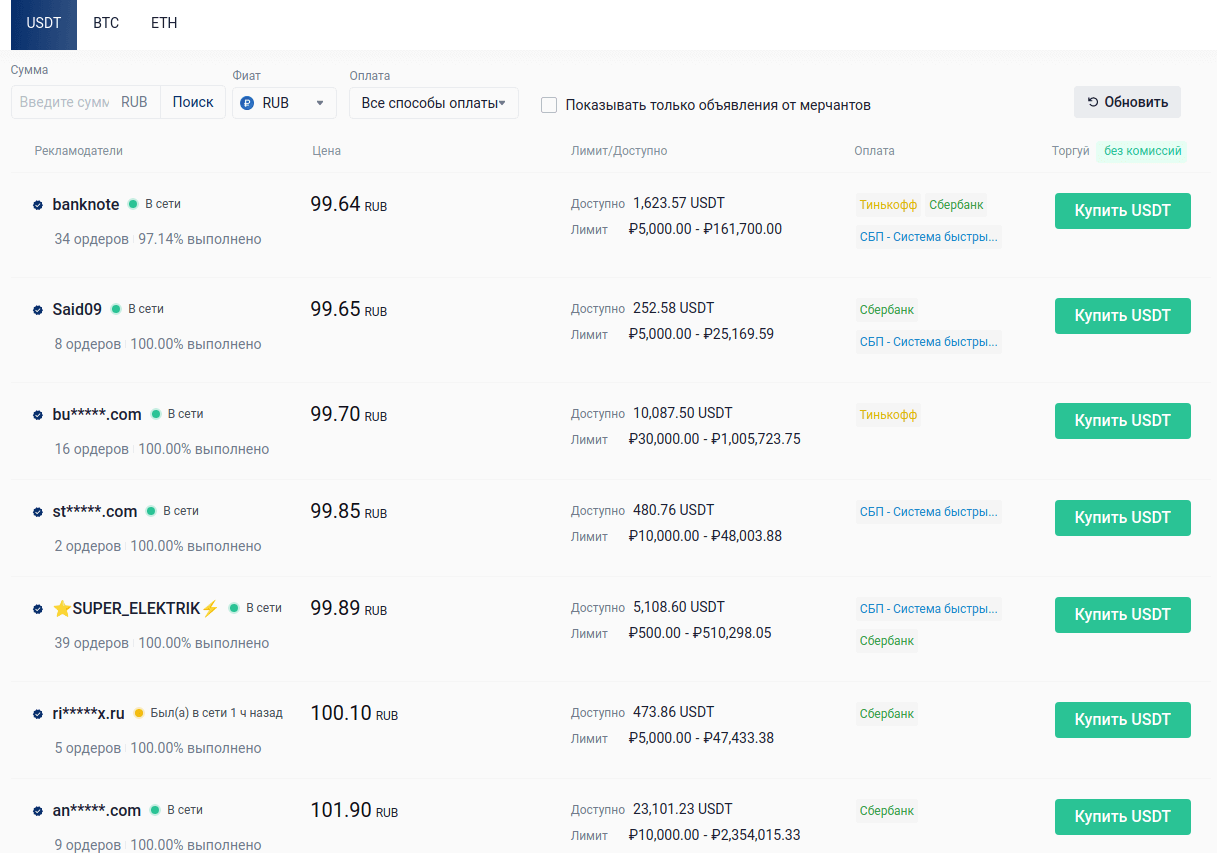Viewport: 1217px width, 853px height.
Task: Click verified badge icon next to banknote
Action: 38,205
